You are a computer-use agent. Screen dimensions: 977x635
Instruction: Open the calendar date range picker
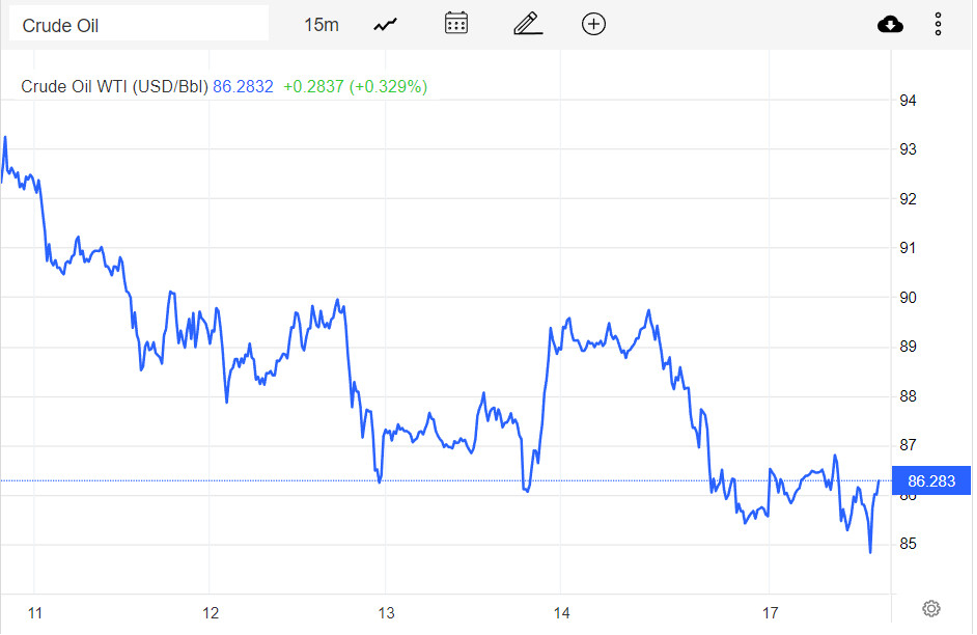click(456, 24)
